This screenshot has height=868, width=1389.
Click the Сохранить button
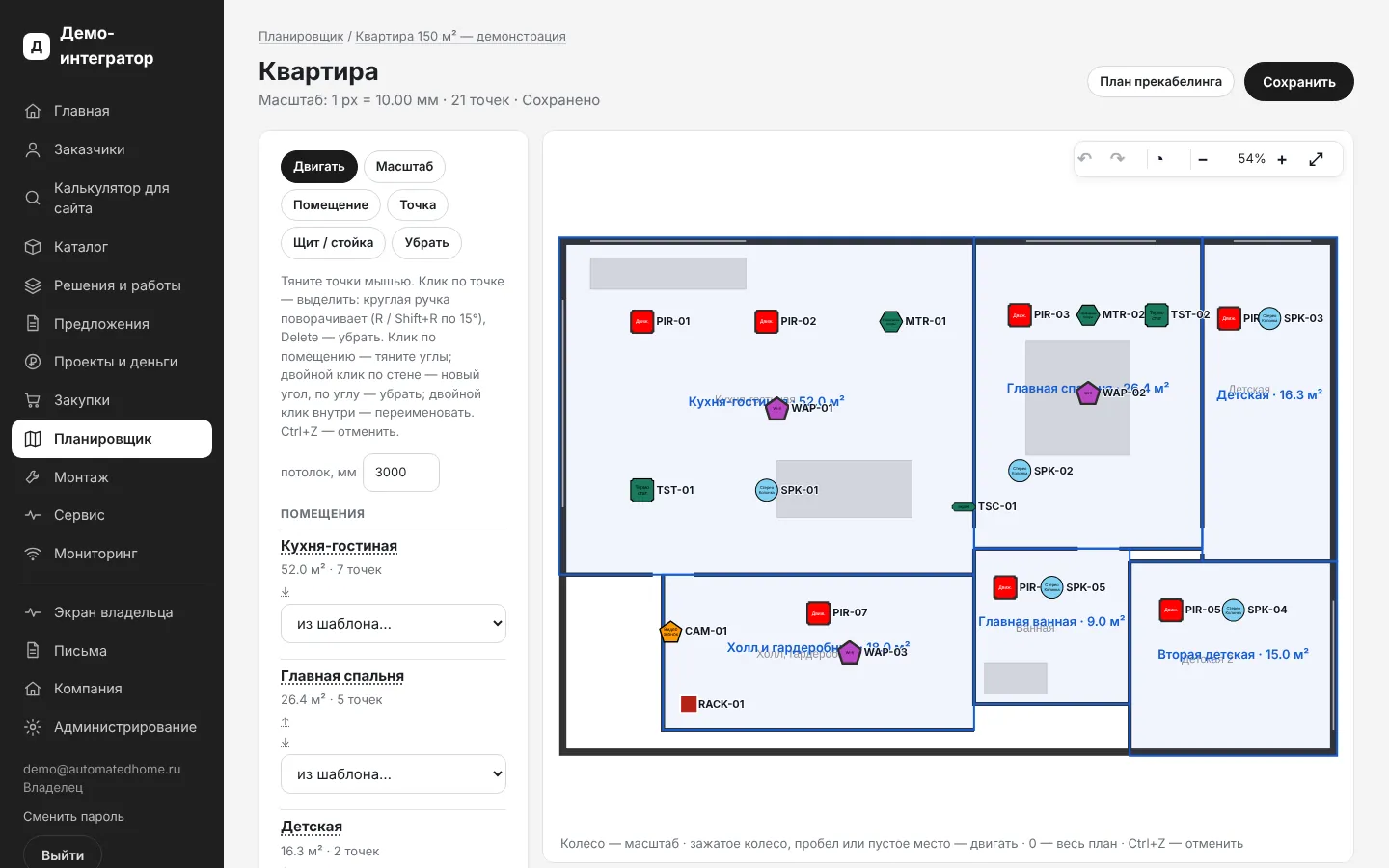(x=1299, y=82)
